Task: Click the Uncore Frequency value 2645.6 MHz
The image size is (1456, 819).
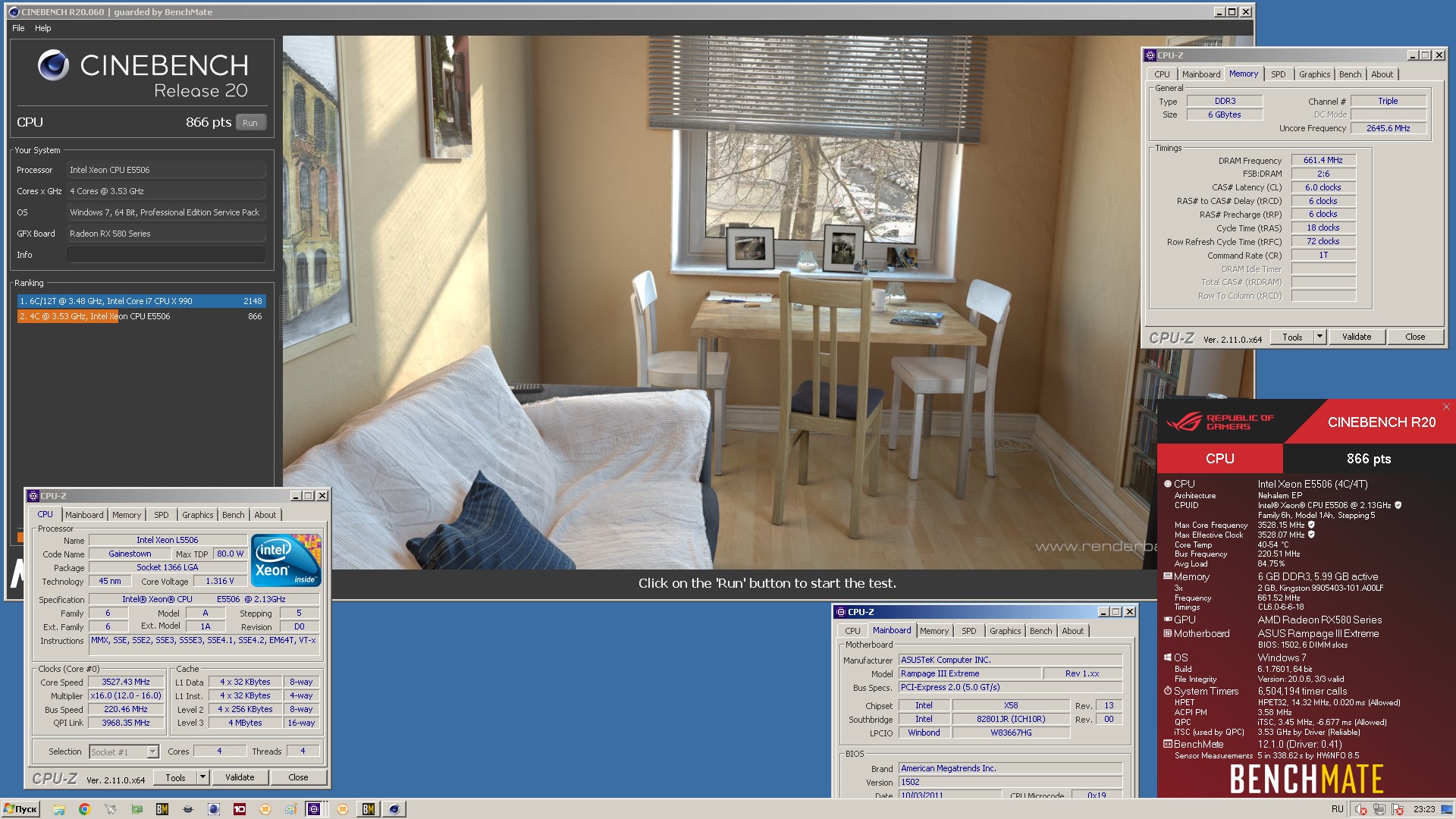Action: tap(1389, 128)
